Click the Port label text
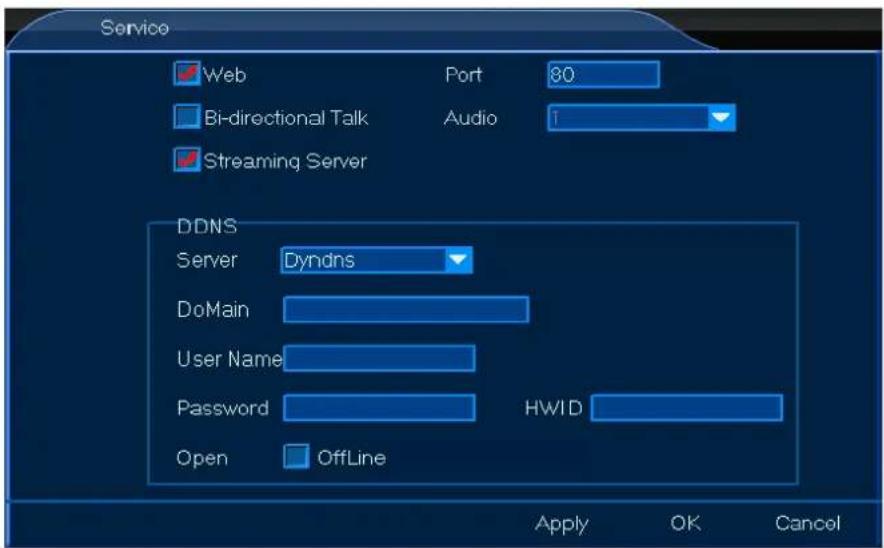Image resolution: width=884 pixels, height=548 pixels. pos(463,75)
